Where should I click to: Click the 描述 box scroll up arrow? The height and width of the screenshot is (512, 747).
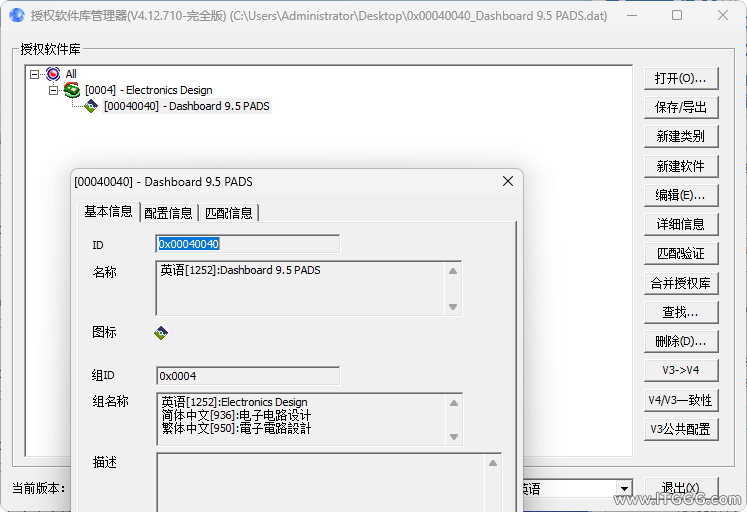pyautogui.click(x=493, y=463)
